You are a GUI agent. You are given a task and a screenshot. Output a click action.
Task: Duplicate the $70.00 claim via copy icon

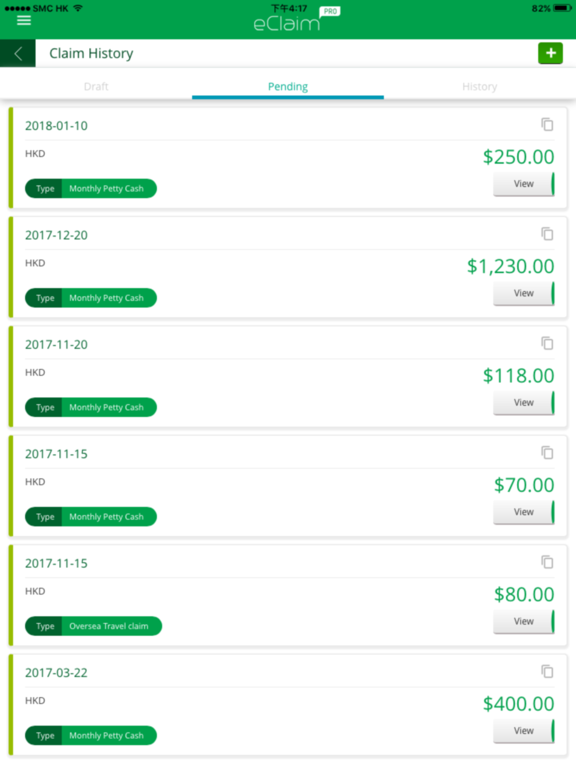[x=547, y=453]
